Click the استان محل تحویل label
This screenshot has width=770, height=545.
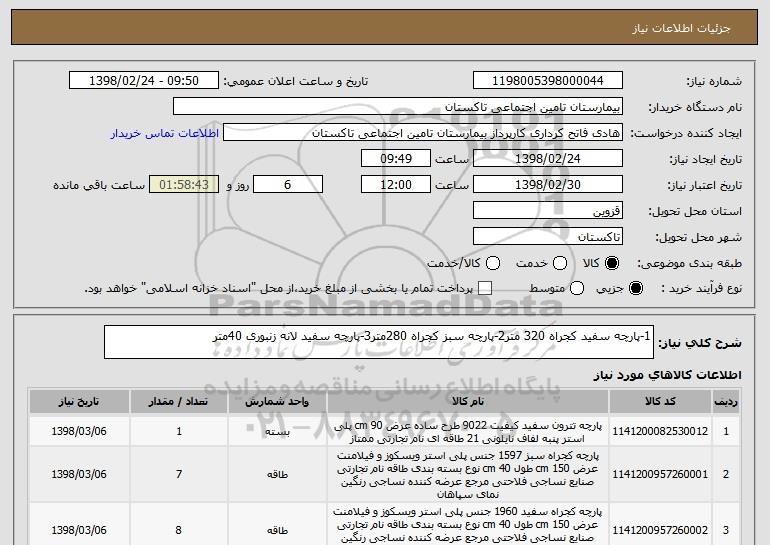[695, 212]
